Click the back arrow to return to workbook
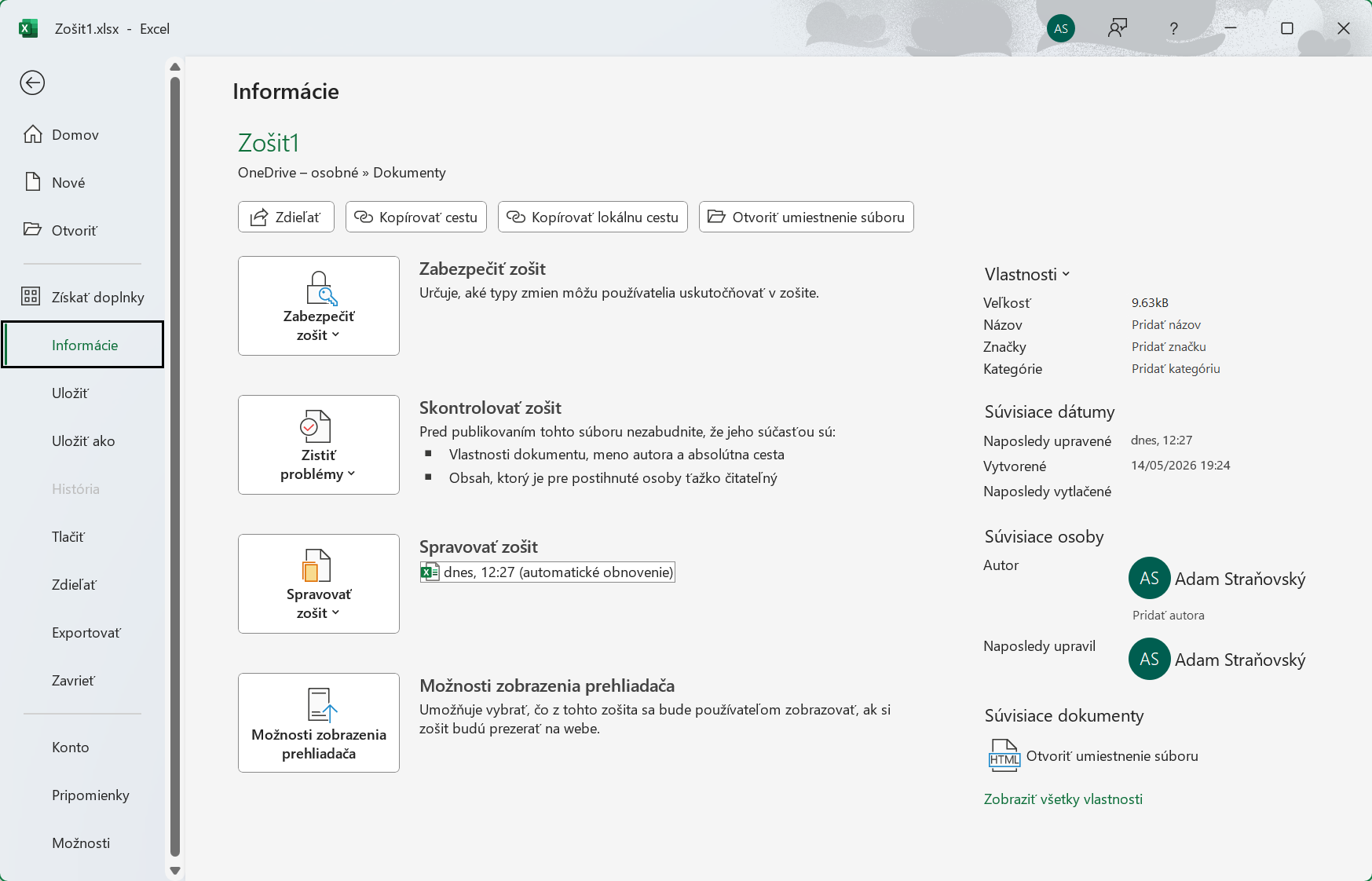The image size is (1372, 881). (x=32, y=82)
